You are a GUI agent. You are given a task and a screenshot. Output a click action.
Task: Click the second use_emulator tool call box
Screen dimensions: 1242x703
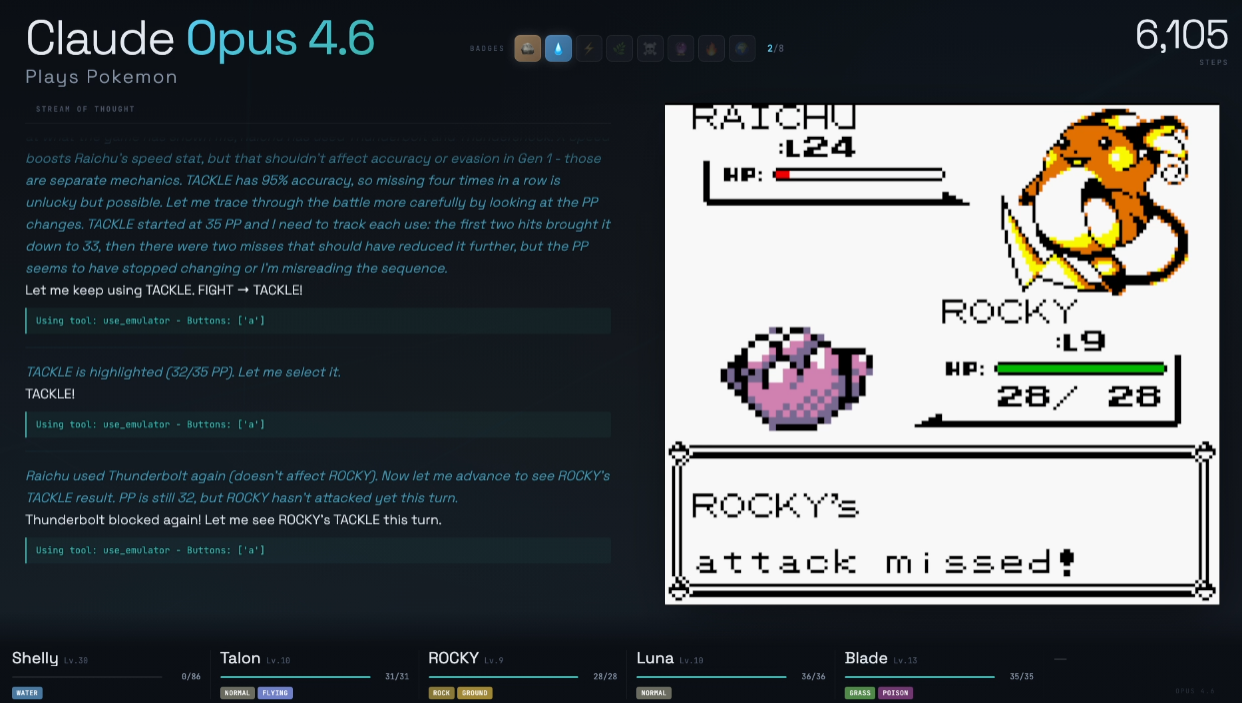[318, 424]
